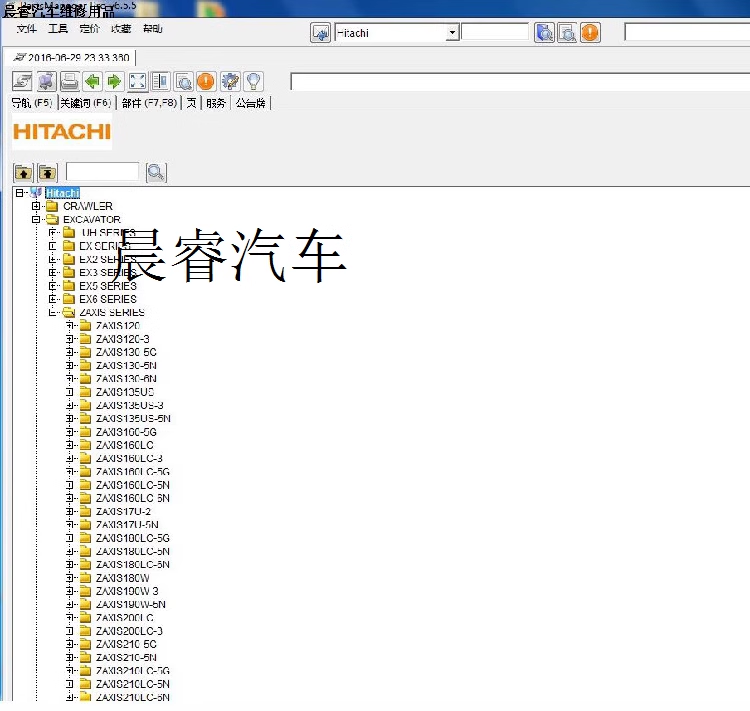Select the ZAXIS200LC folder
This screenshot has height=711, width=750.
124,618
